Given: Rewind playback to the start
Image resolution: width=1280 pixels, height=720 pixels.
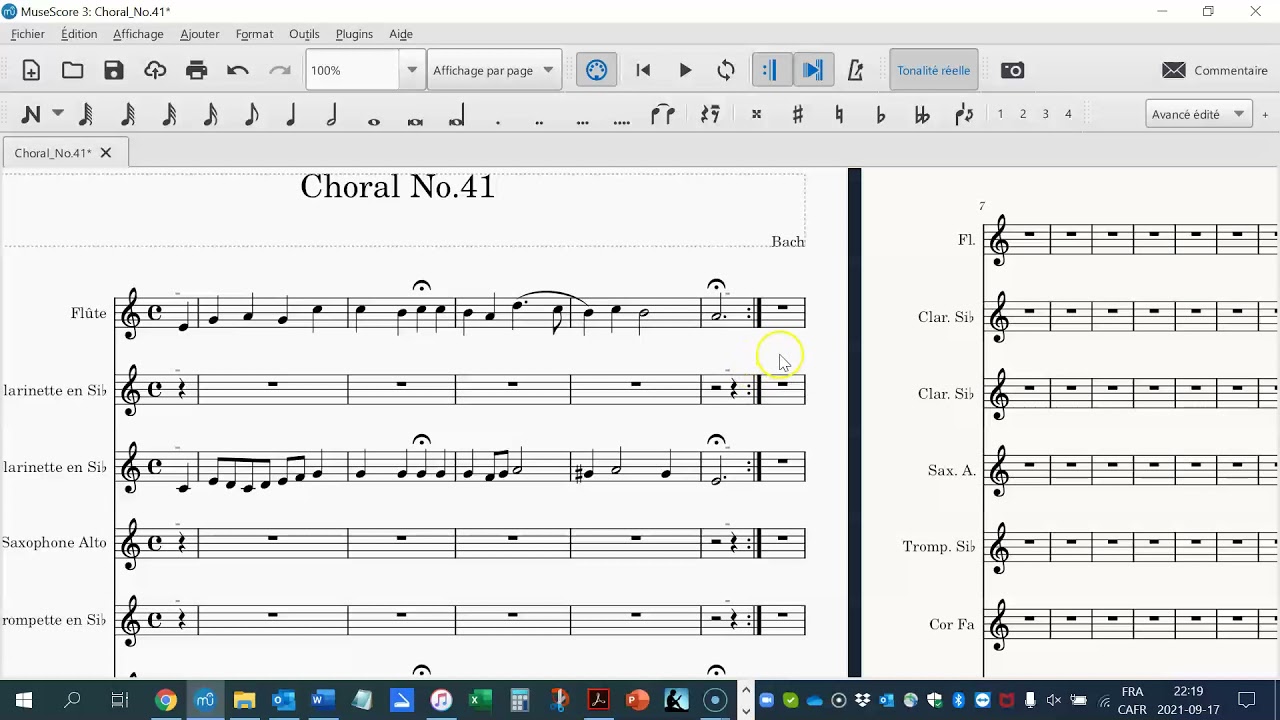Looking at the screenshot, I should pos(643,70).
